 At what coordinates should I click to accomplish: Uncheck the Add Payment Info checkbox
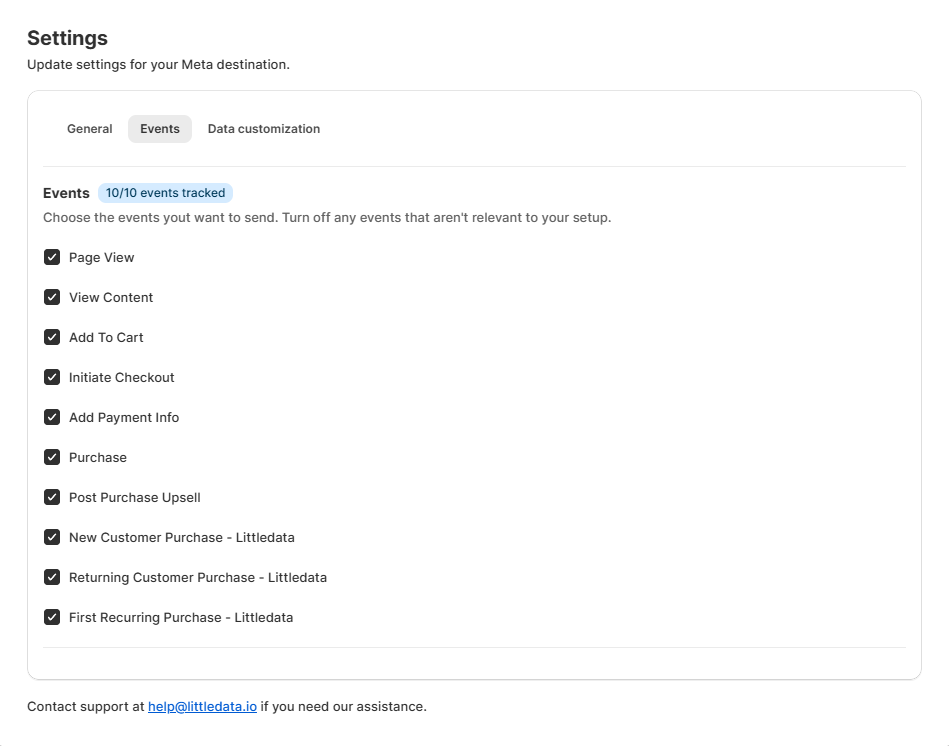pyautogui.click(x=52, y=417)
